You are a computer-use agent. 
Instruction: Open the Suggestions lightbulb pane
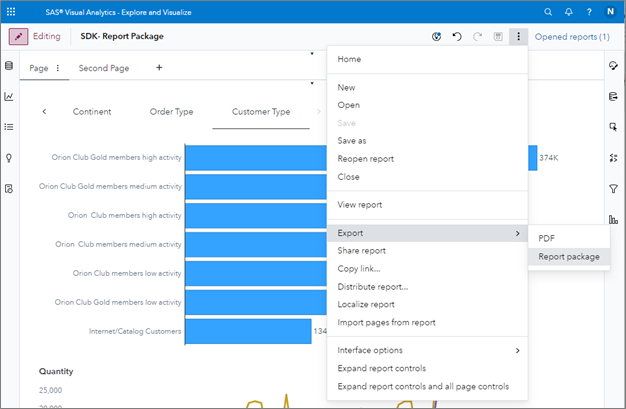[x=9, y=158]
